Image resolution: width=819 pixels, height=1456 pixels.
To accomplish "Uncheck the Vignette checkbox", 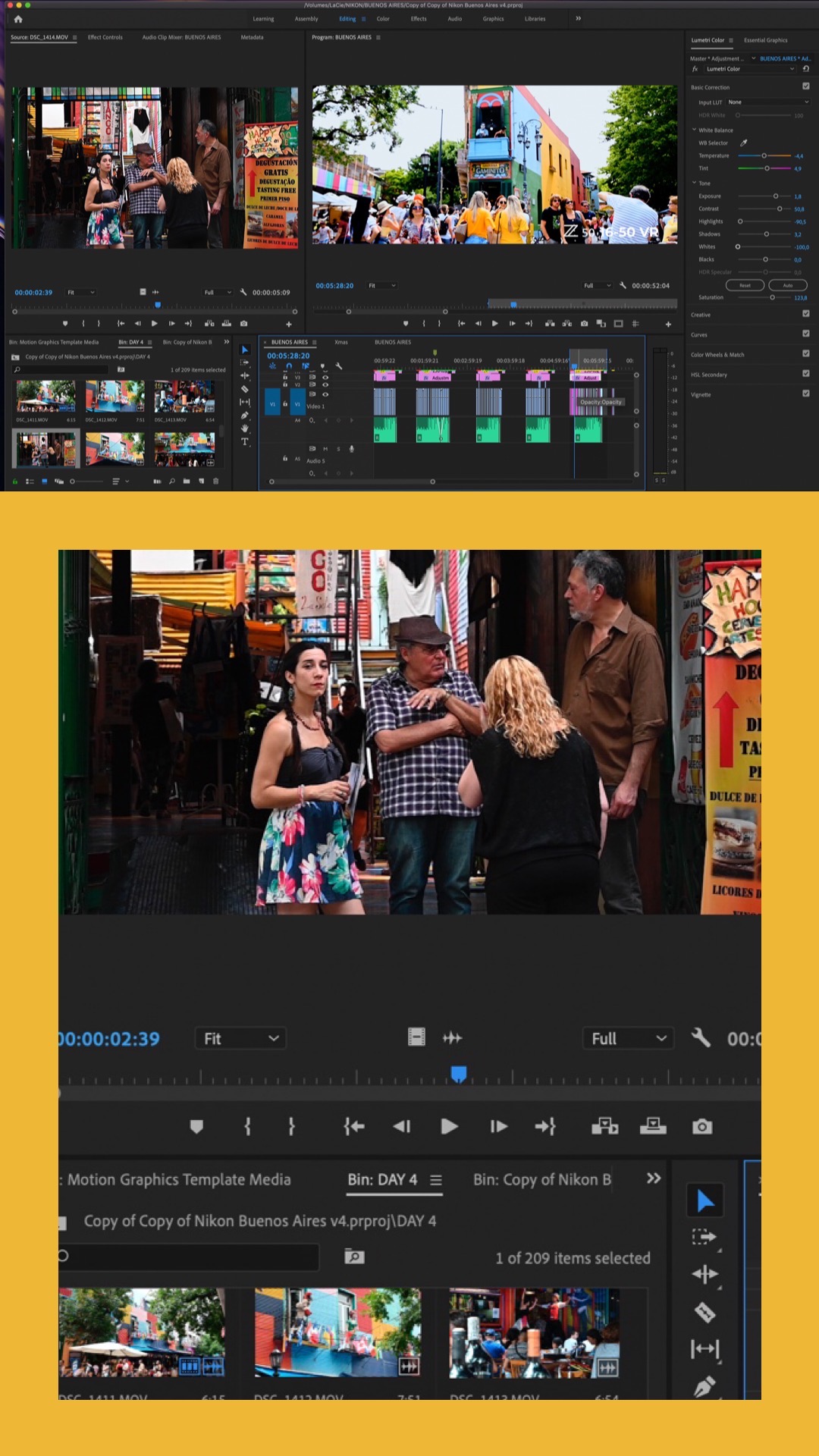I will (805, 394).
